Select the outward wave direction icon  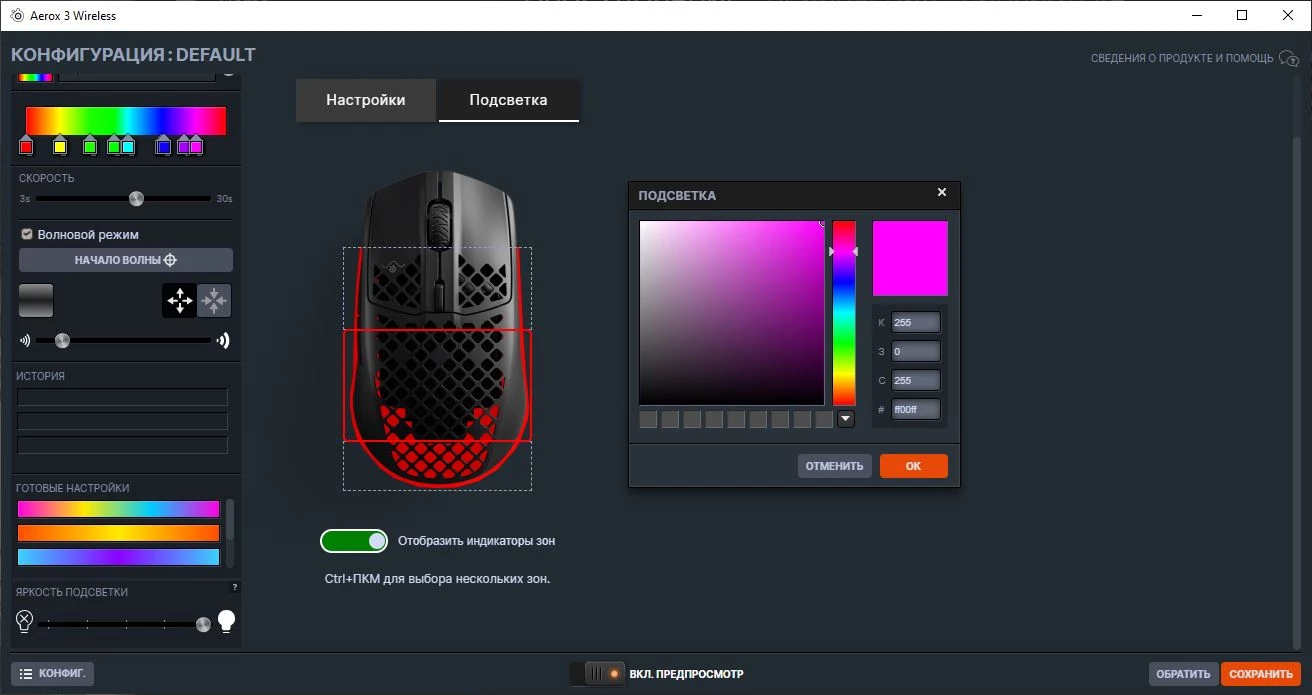(x=180, y=300)
